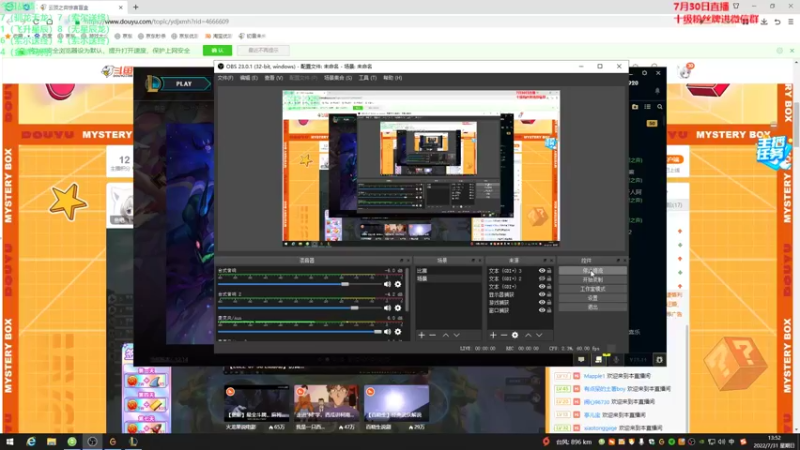Lock the 游戏捕获 source
The width and height of the screenshot is (800, 450).
pos(549,303)
